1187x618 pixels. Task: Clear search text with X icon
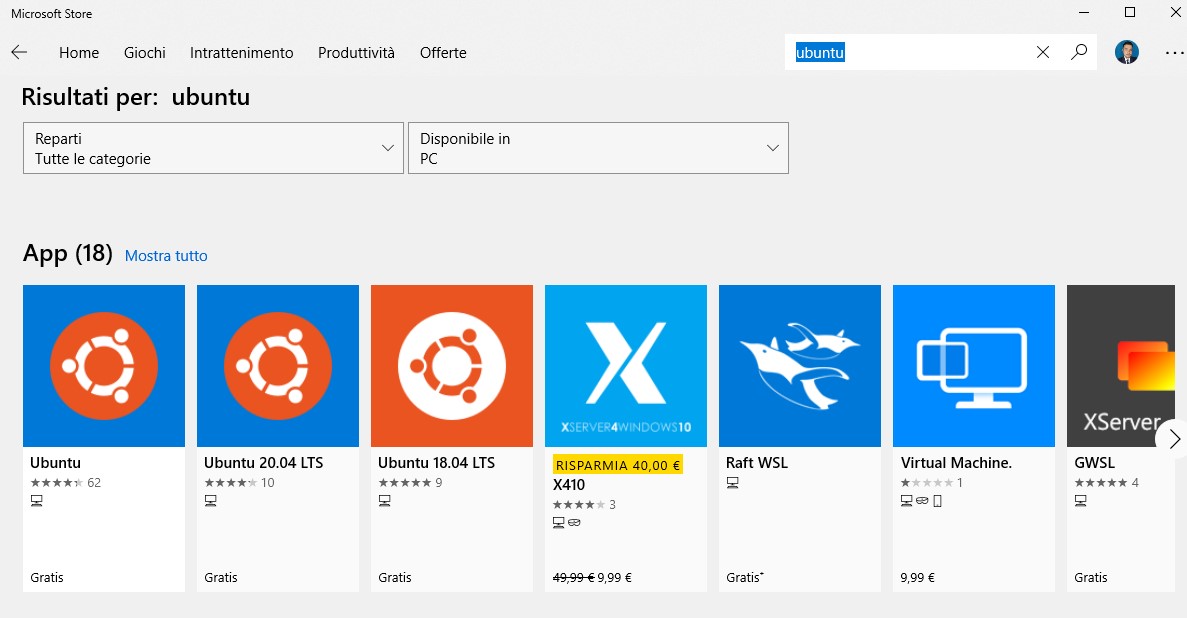tap(1043, 52)
